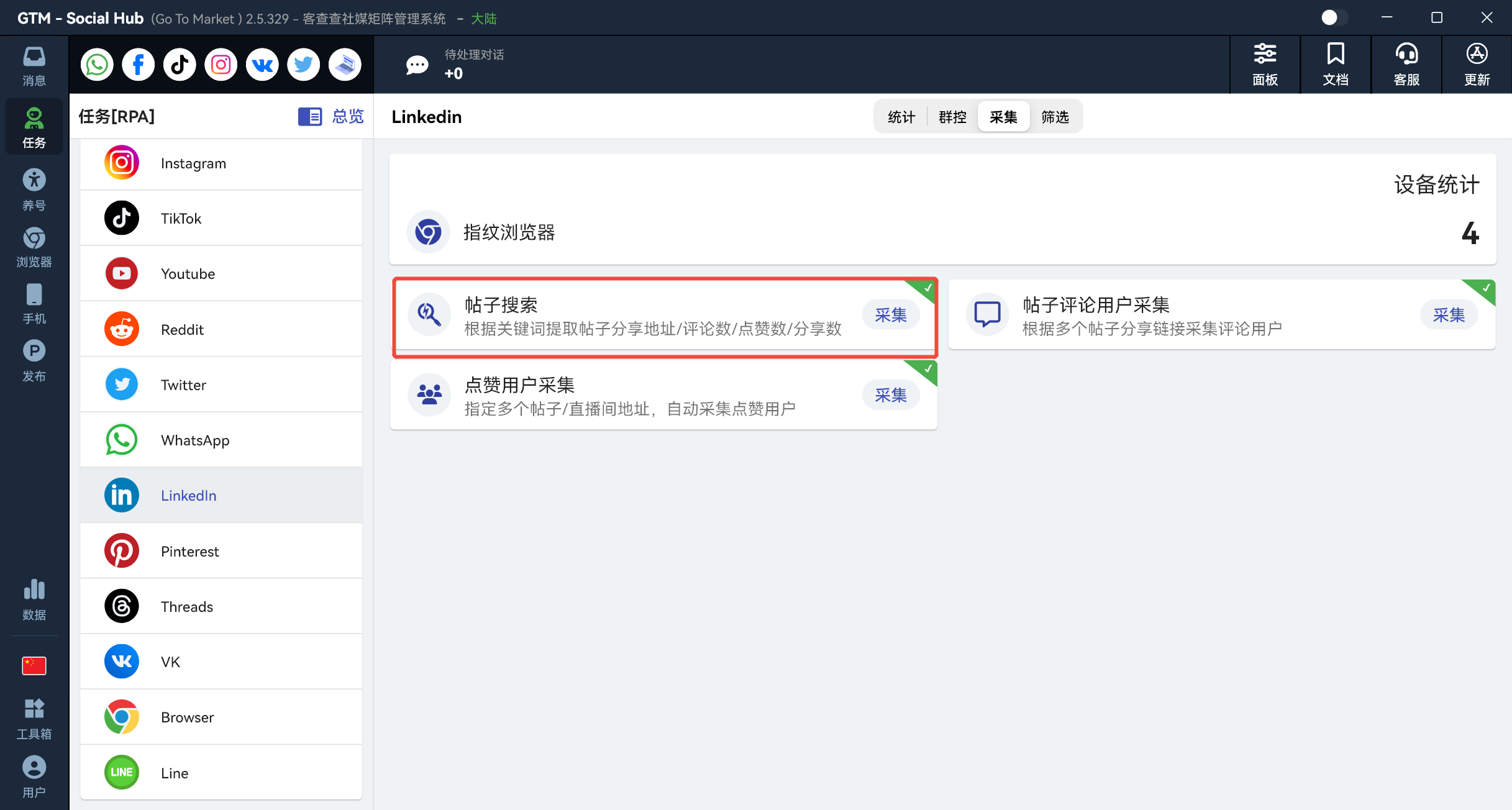Open the 用户 user profile section
This screenshot has width=1512, height=810.
tap(34, 777)
